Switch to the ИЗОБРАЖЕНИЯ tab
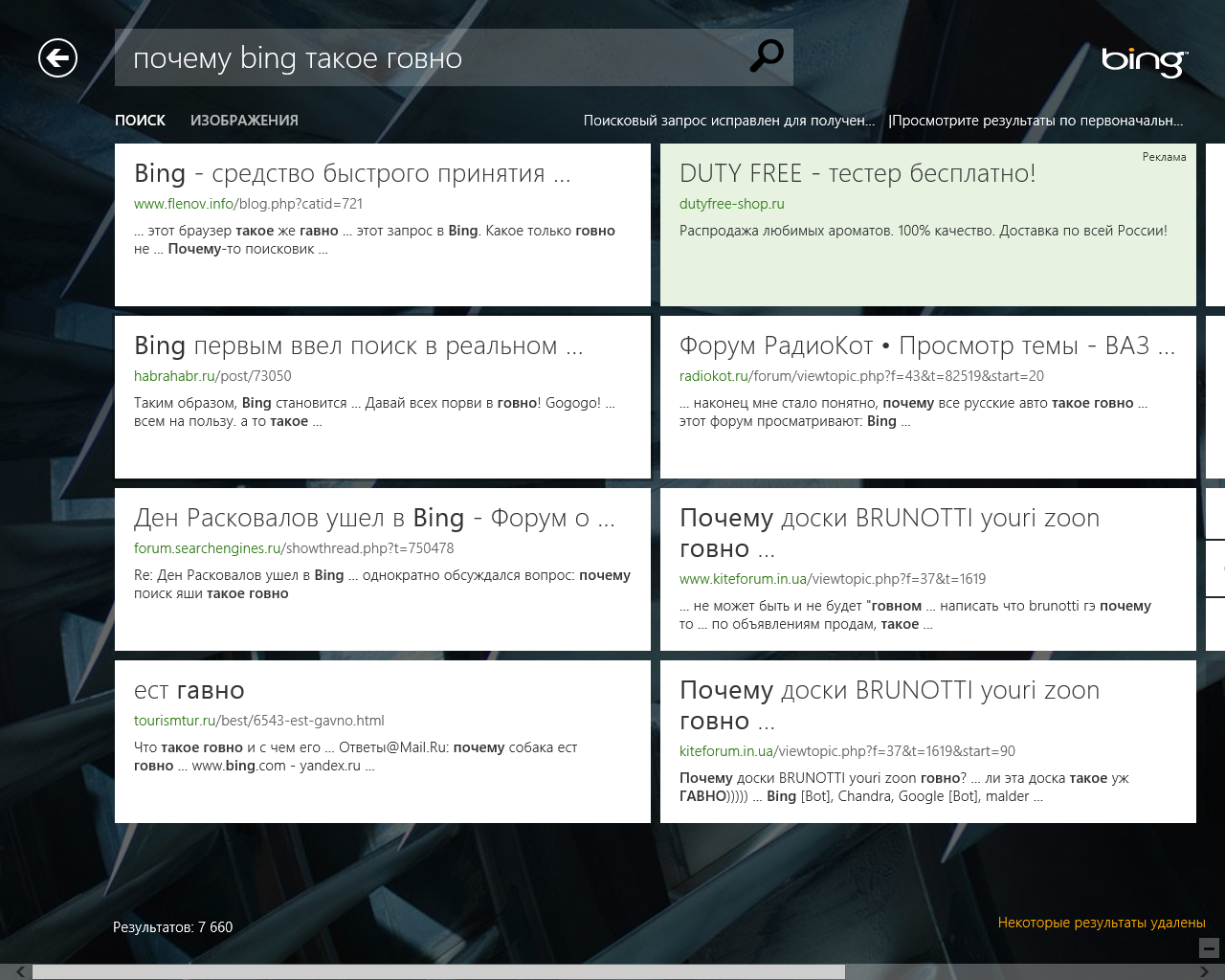 tap(244, 121)
